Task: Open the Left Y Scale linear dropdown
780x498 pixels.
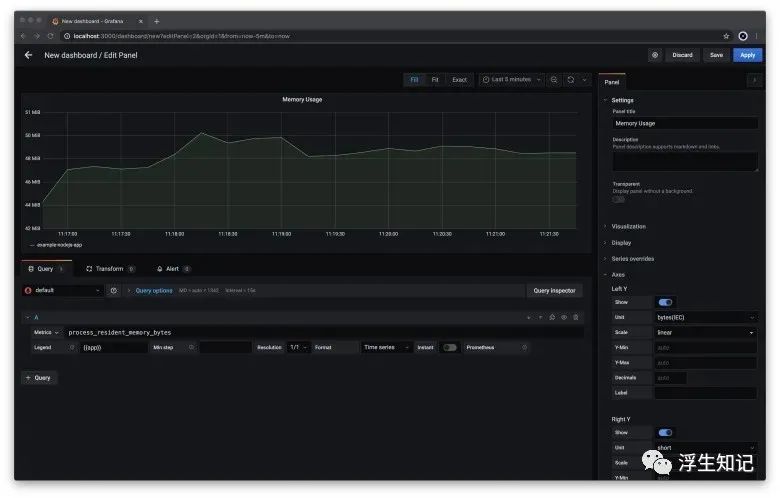Action: [x=706, y=332]
